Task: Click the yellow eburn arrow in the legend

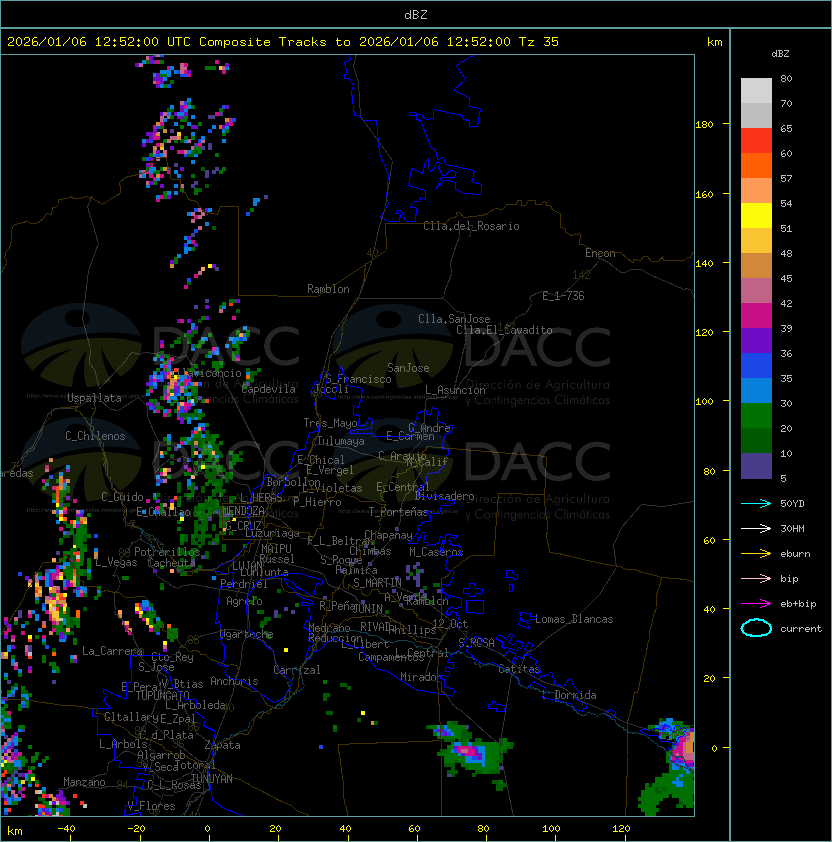Action: 756,554
